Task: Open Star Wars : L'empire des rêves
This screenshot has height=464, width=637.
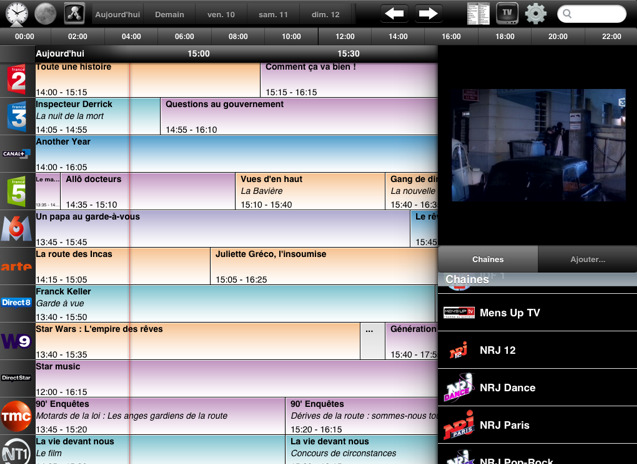Action: [x=197, y=341]
